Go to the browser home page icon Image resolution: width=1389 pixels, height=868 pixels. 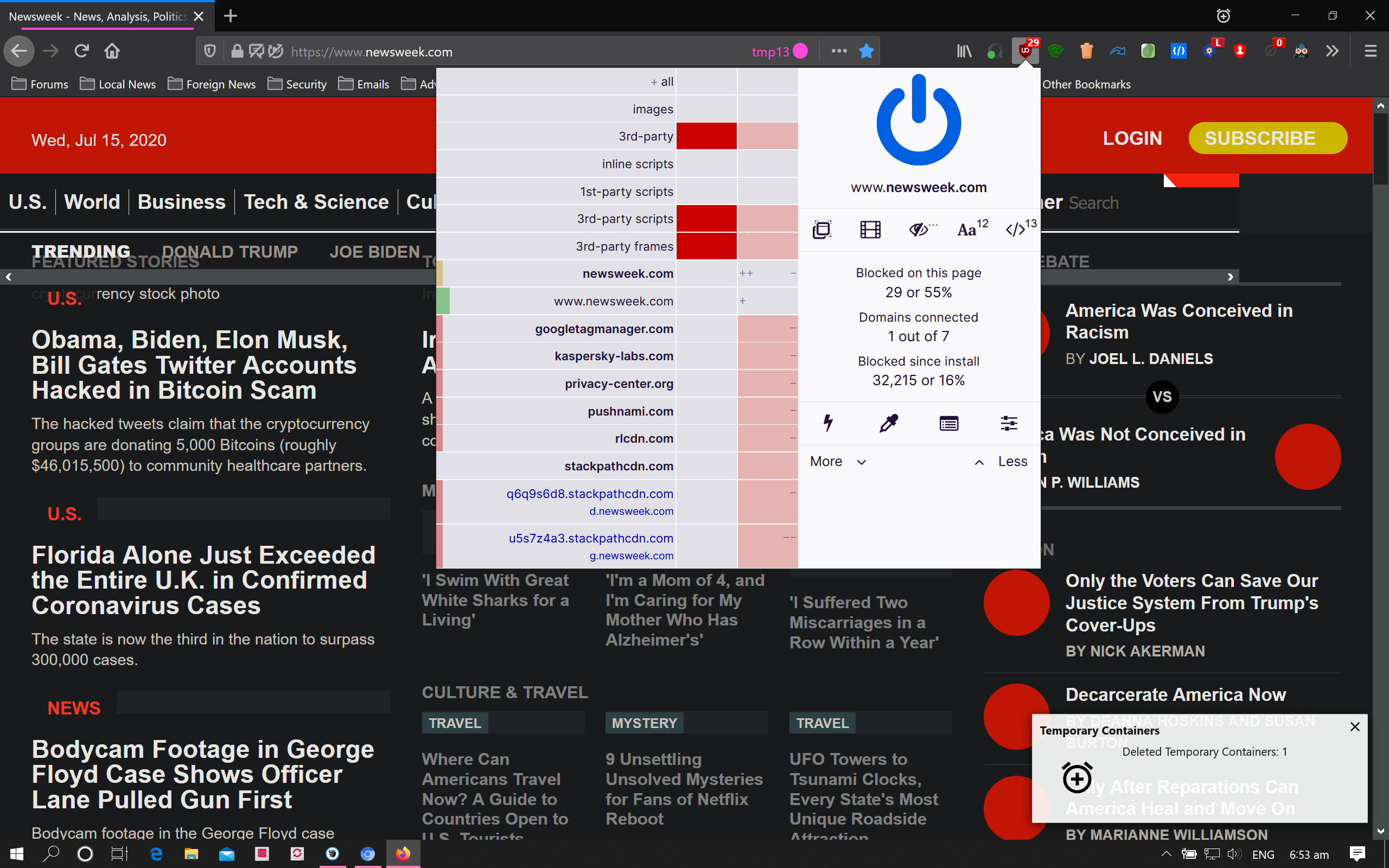pyautogui.click(x=112, y=51)
